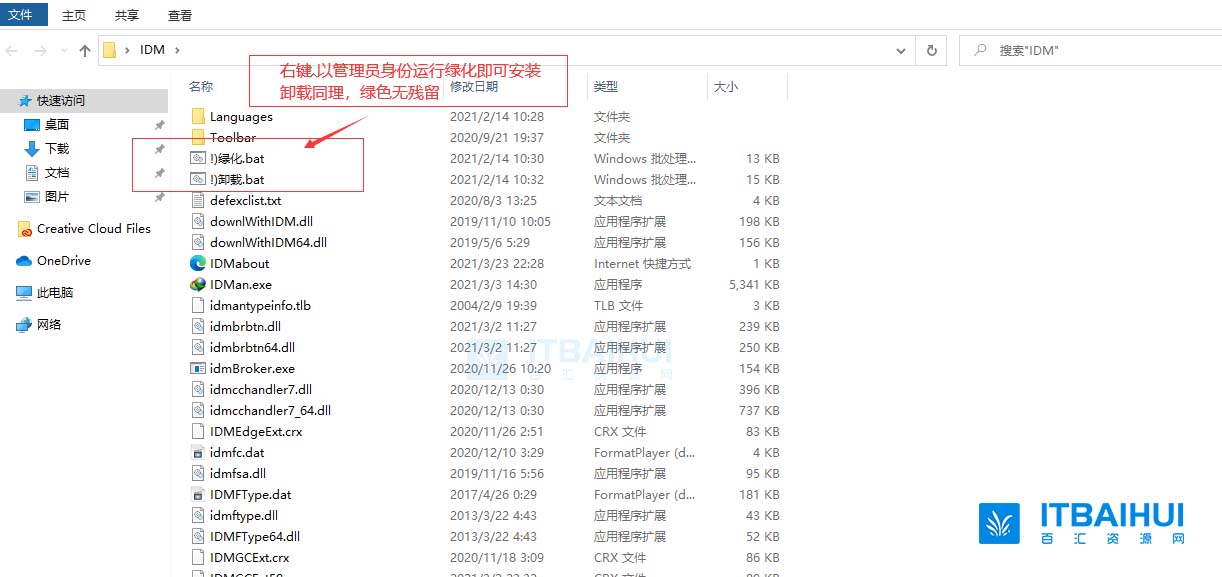Viewport: 1222px width, 577px height.
Task: Open the 文件 menu tab
Action: click(x=22, y=15)
